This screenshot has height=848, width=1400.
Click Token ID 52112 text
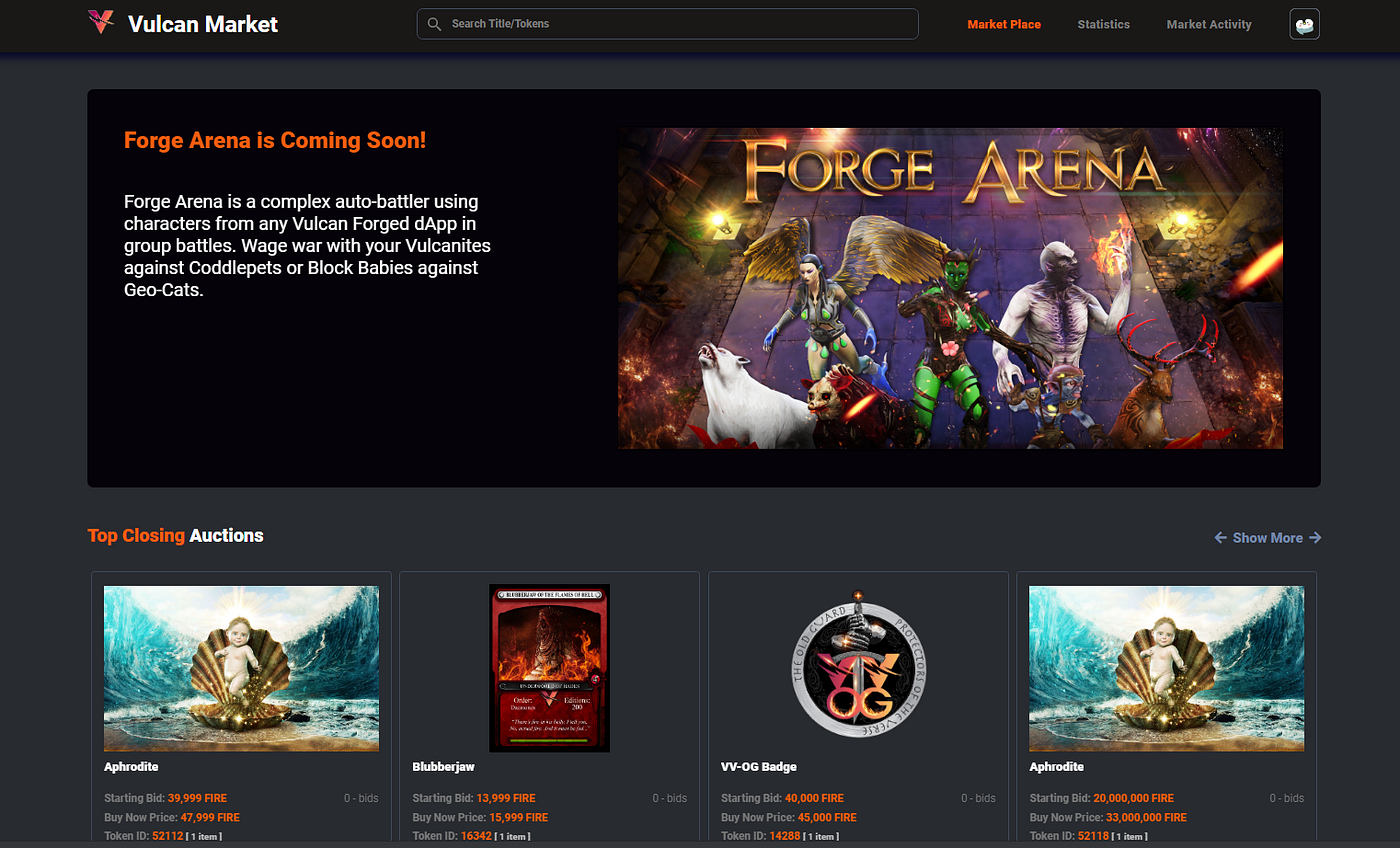click(x=163, y=836)
